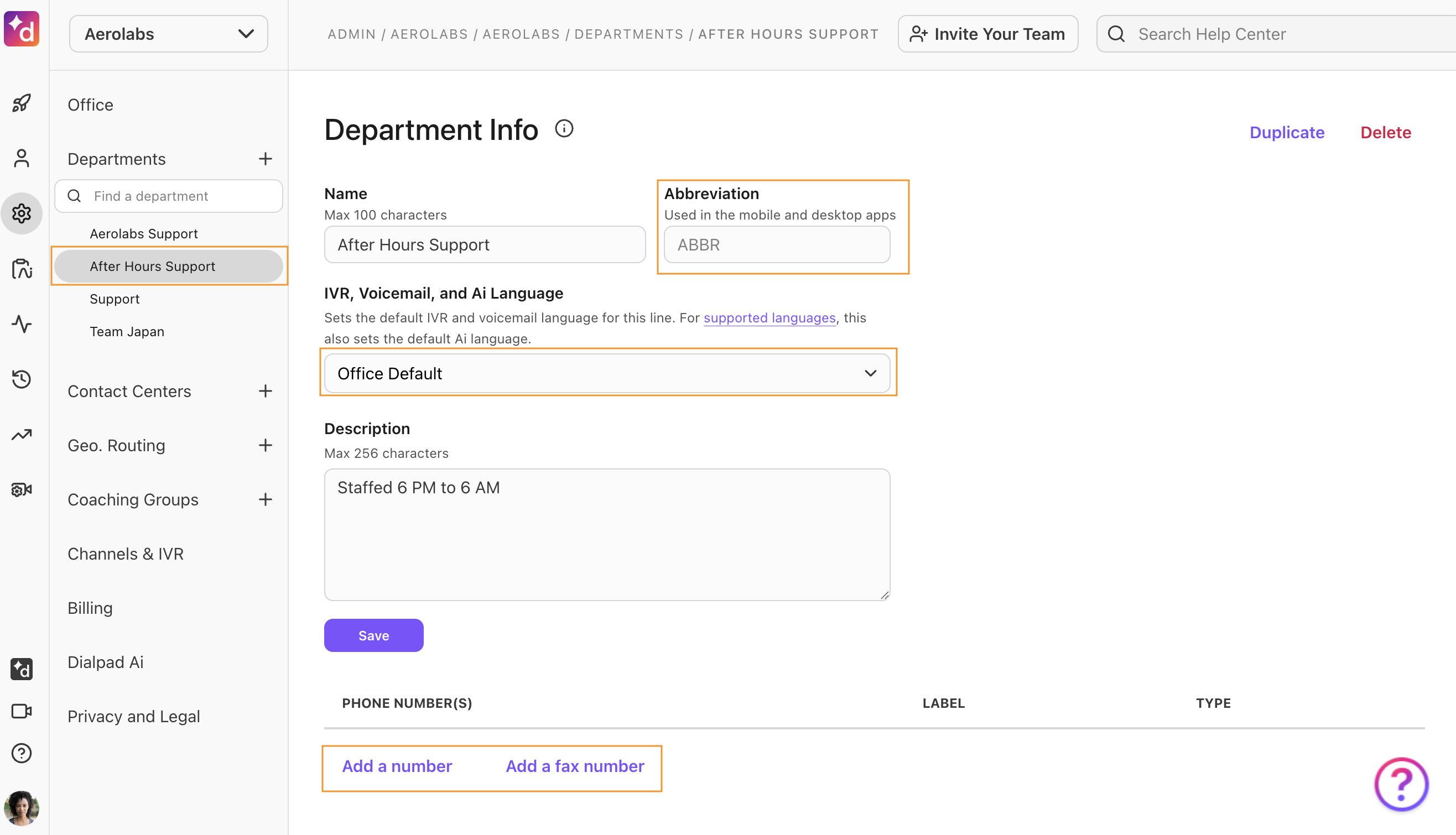Select Team Japan department
1456x835 pixels.
tap(127, 331)
